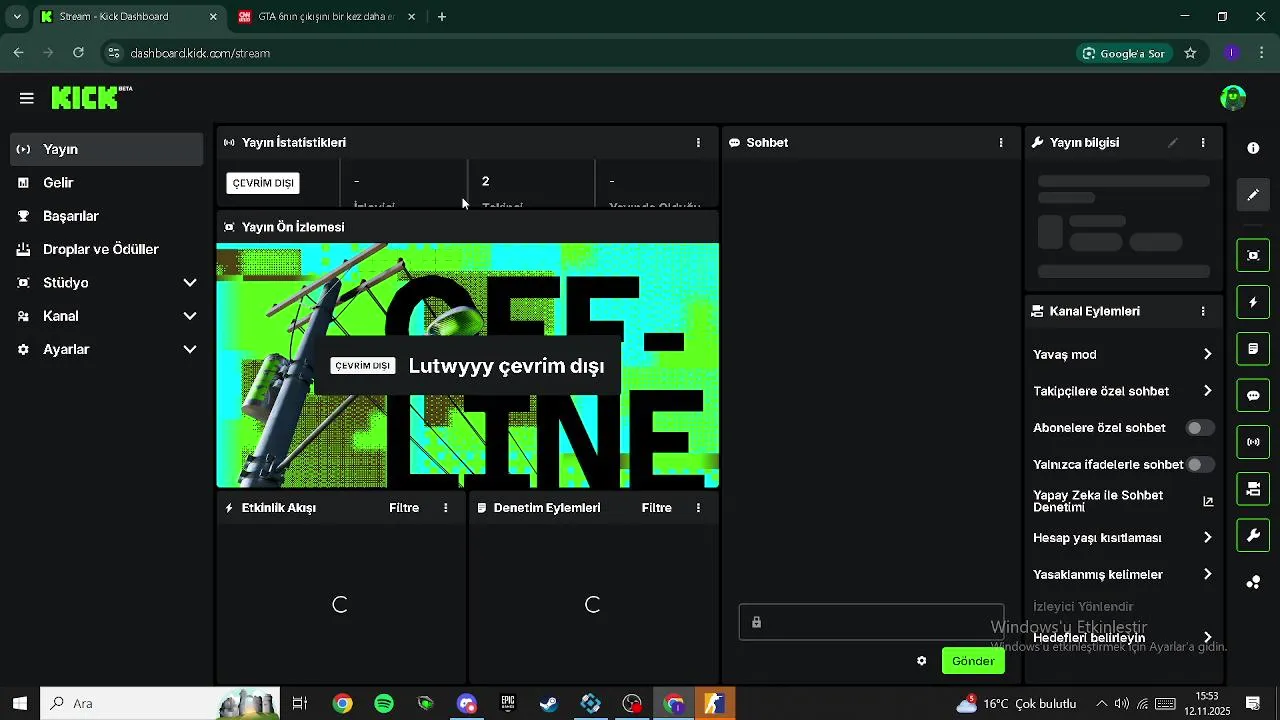Open chat settings gear next to Gönder
The width and height of the screenshot is (1280, 720).
tap(922, 661)
